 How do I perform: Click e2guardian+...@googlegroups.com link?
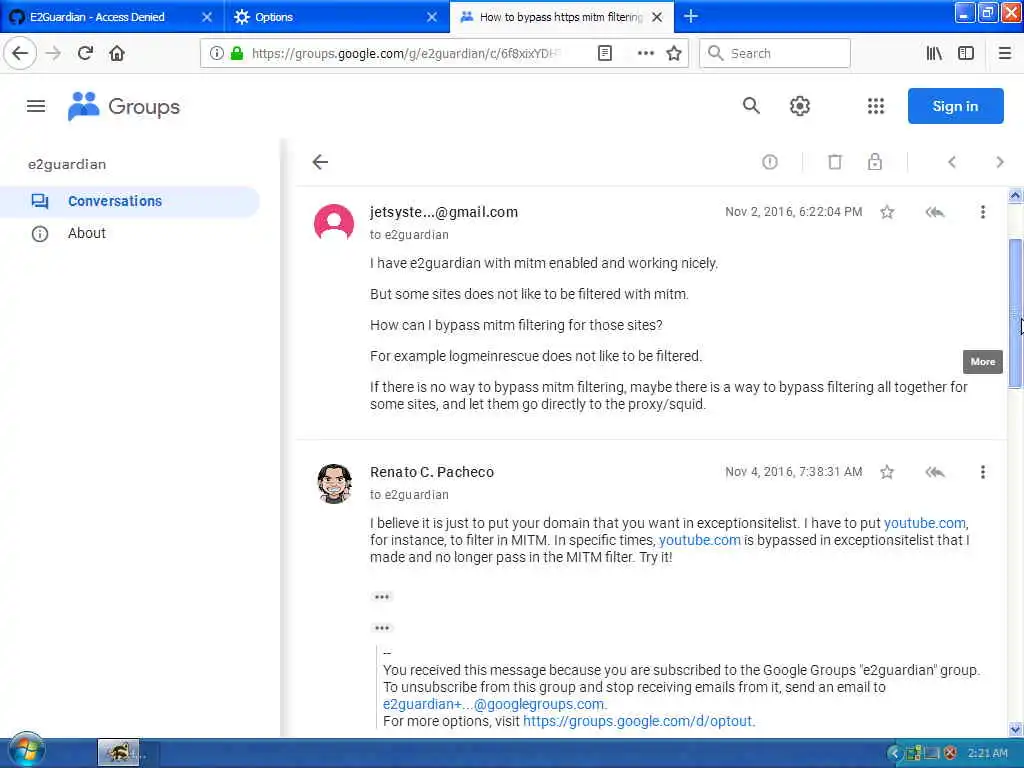(x=494, y=704)
